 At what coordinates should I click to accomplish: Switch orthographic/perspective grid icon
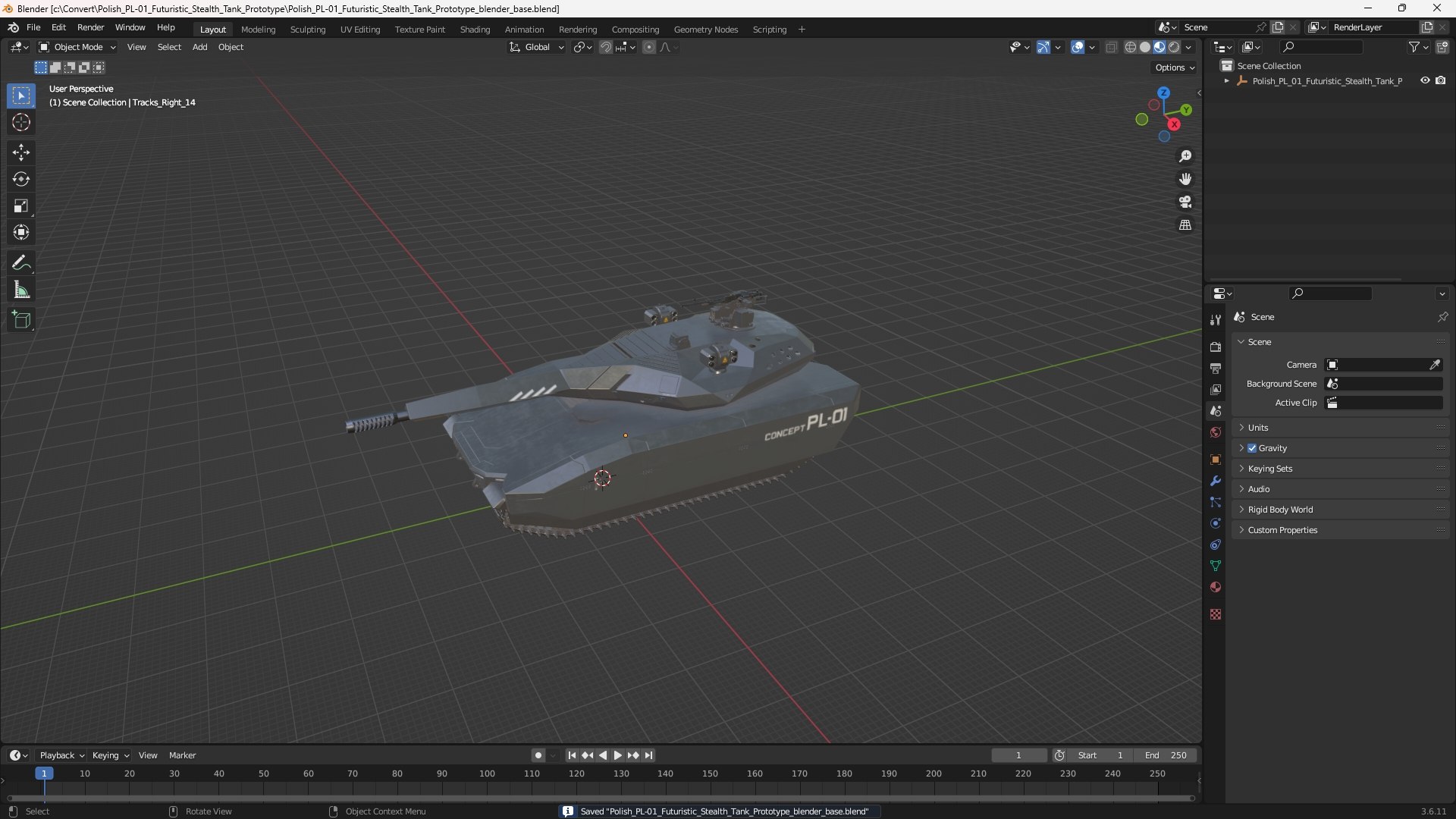pyautogui.click(x=1185, y=225)
